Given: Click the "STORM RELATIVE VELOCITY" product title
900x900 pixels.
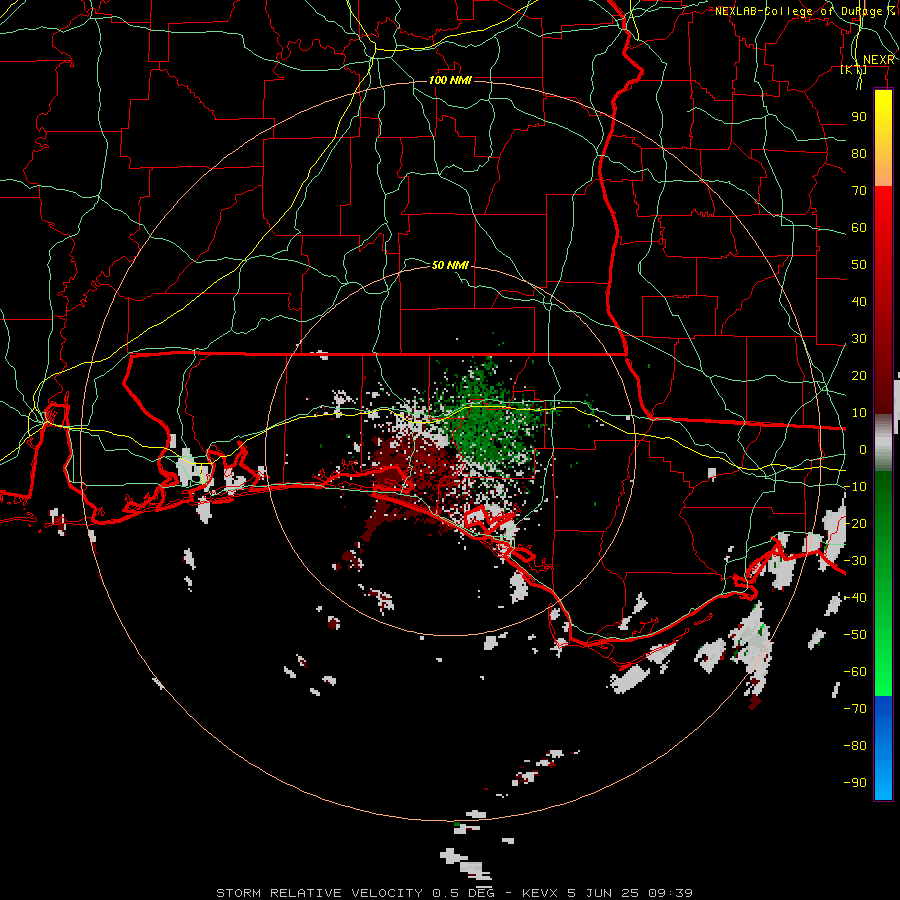Looking at the screenshot, I should tap(319, 893).
